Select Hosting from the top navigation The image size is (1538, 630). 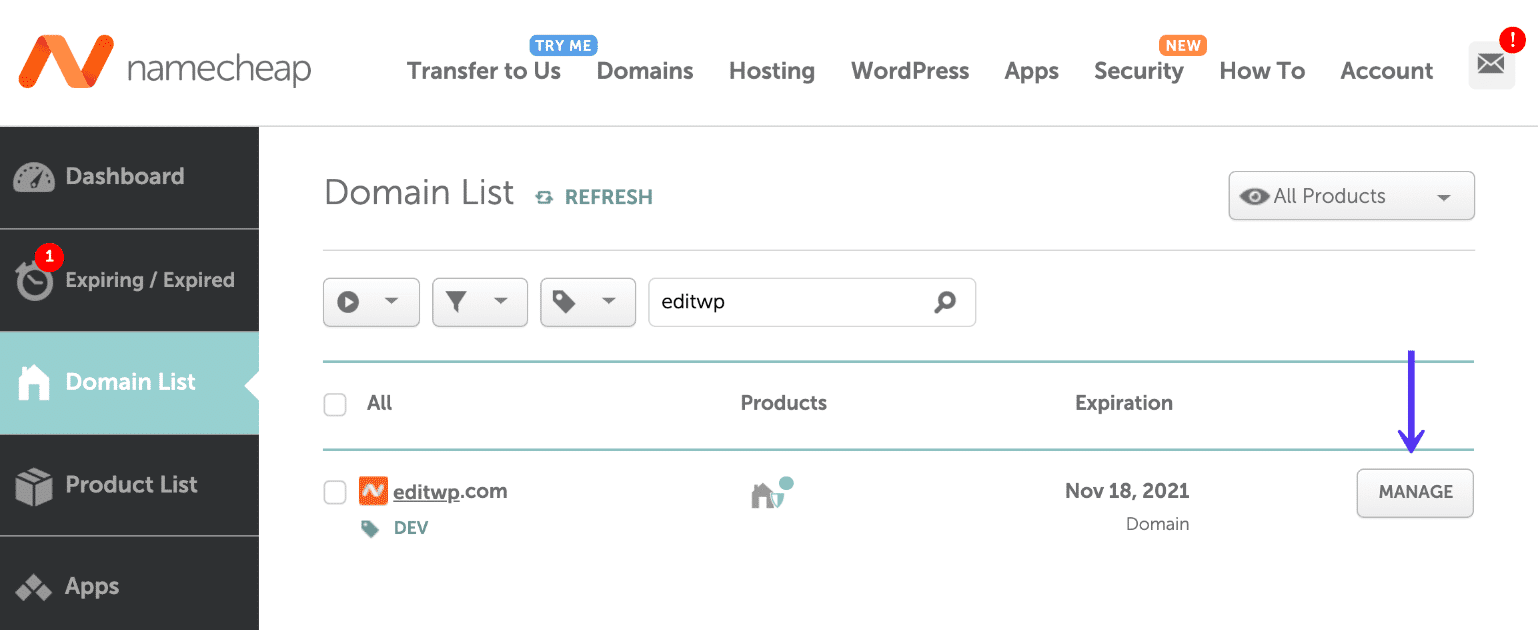pyautogui.click(x=771, y=71)
